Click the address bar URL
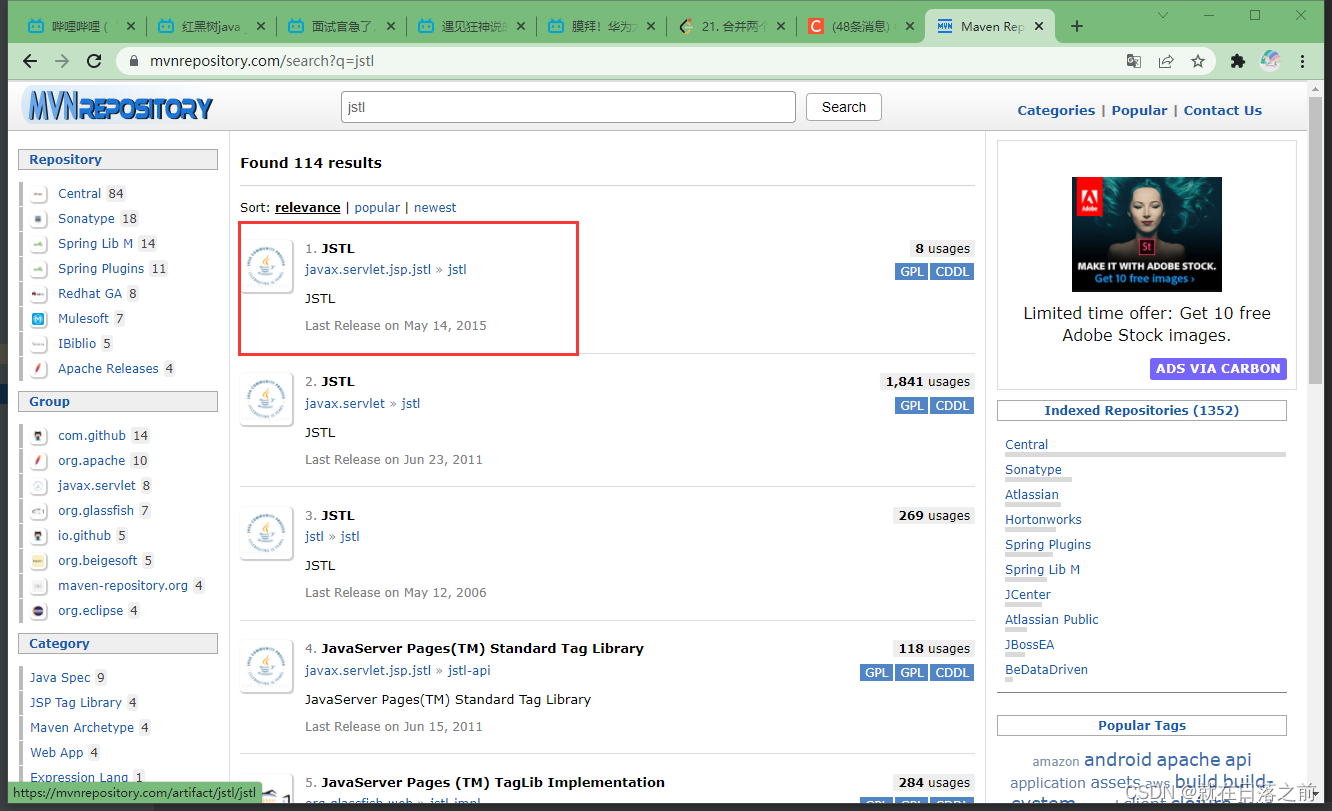Screen dimensions: 1332x811 pyautogui.click(x=262, y=61)
